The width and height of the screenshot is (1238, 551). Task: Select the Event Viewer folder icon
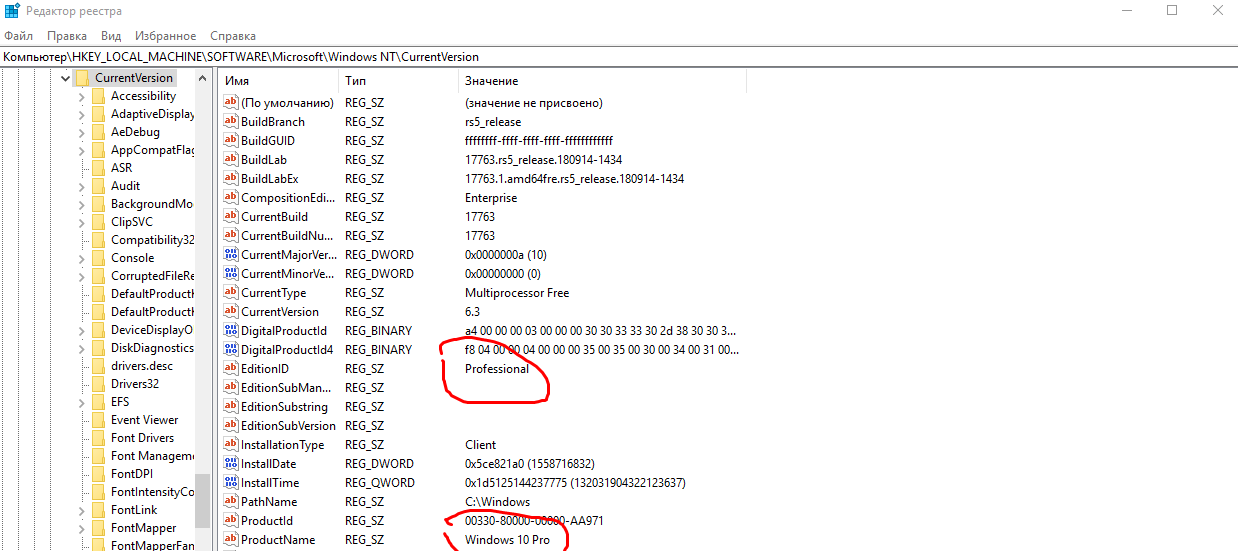click(x=98, y=420)
